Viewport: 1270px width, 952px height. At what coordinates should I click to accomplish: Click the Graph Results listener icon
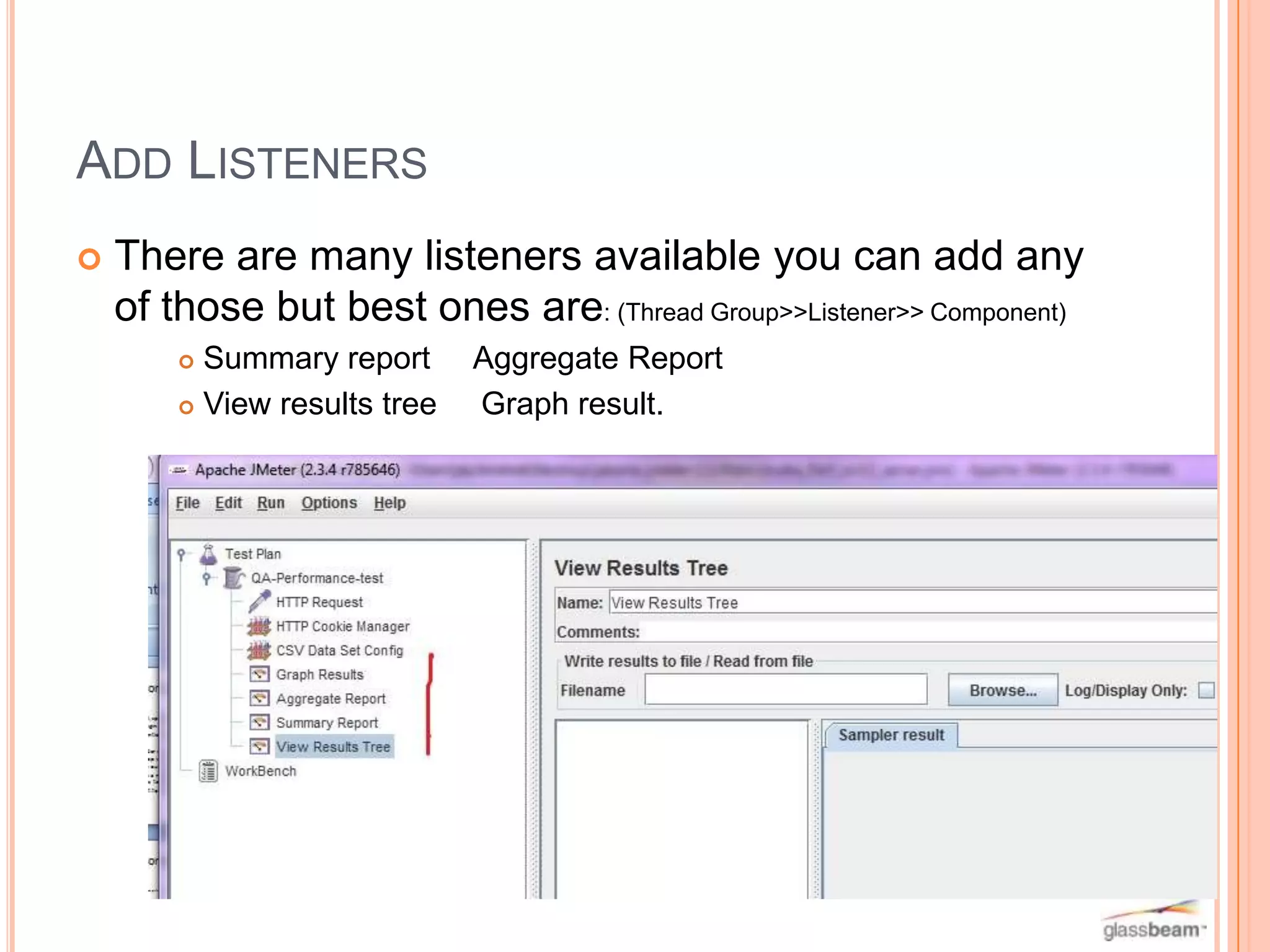coord(259,674)
